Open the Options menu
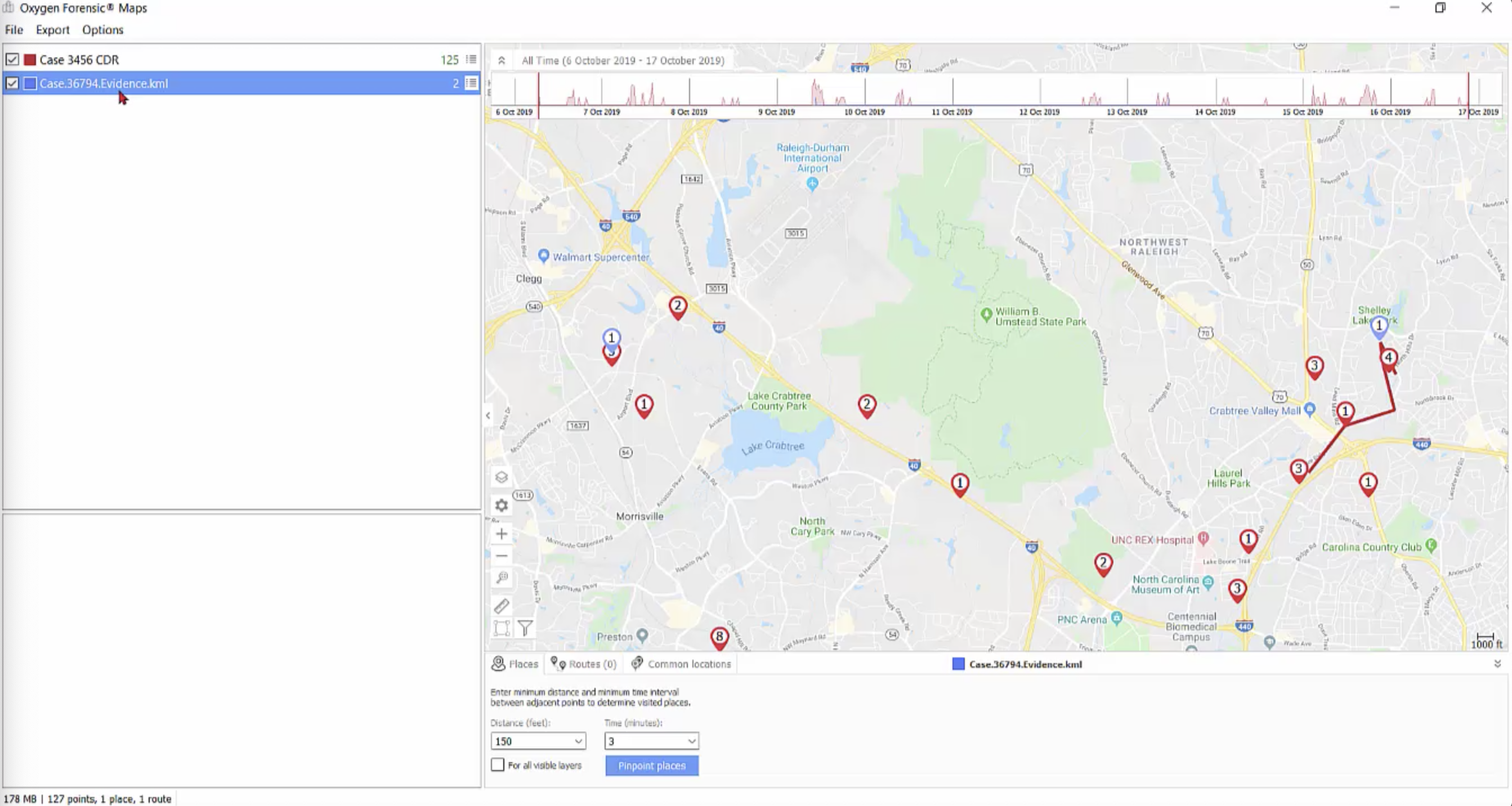1512x806 pixels. click(x=102, y=30)
